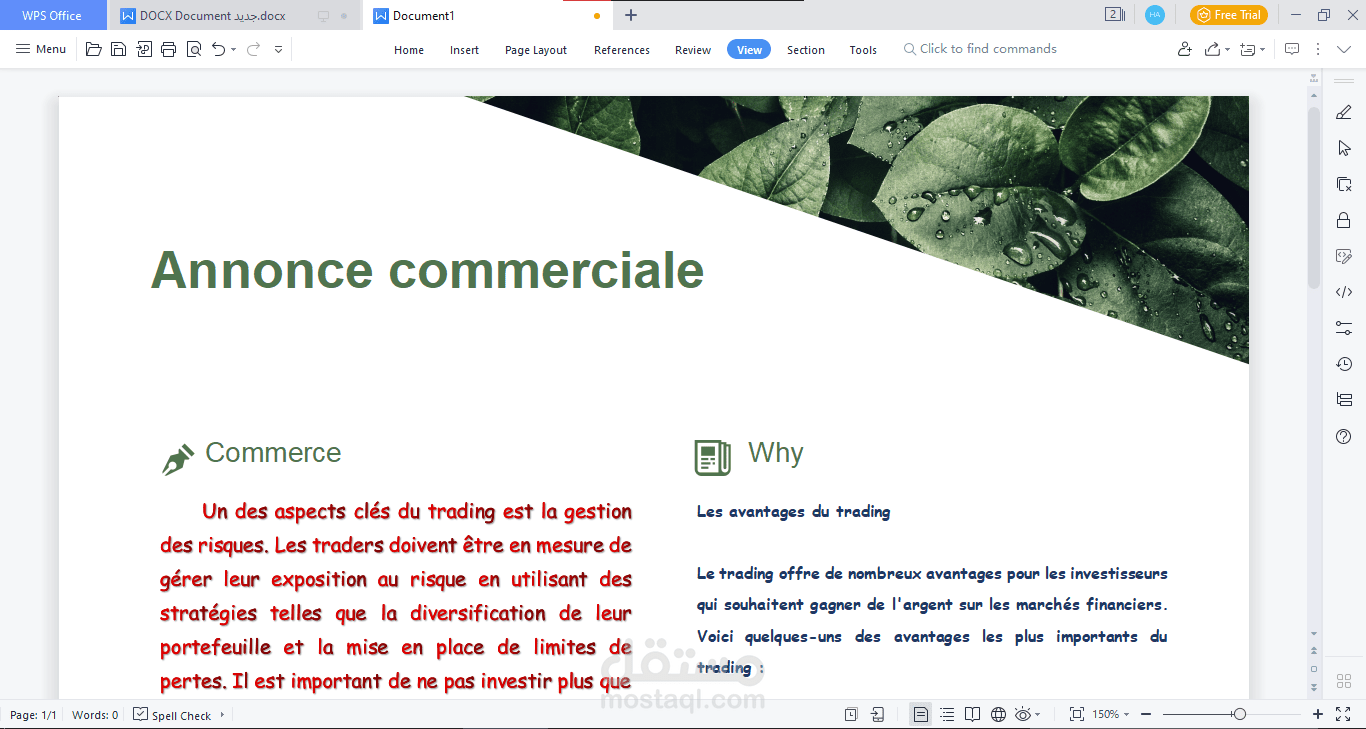Open the help question mark sidebar icon
This screenshot has height=729, width=1366.
click(1344, 436)
